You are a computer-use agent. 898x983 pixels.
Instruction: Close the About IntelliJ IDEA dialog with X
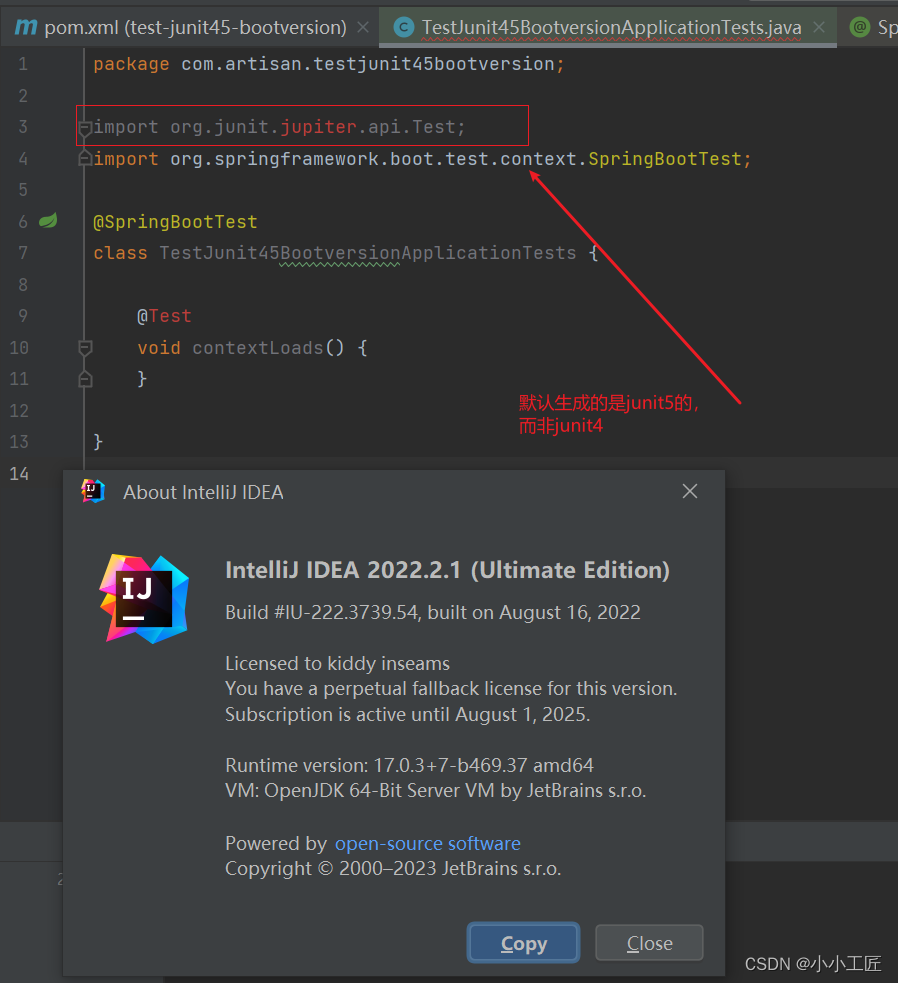(x=690, y=492)
